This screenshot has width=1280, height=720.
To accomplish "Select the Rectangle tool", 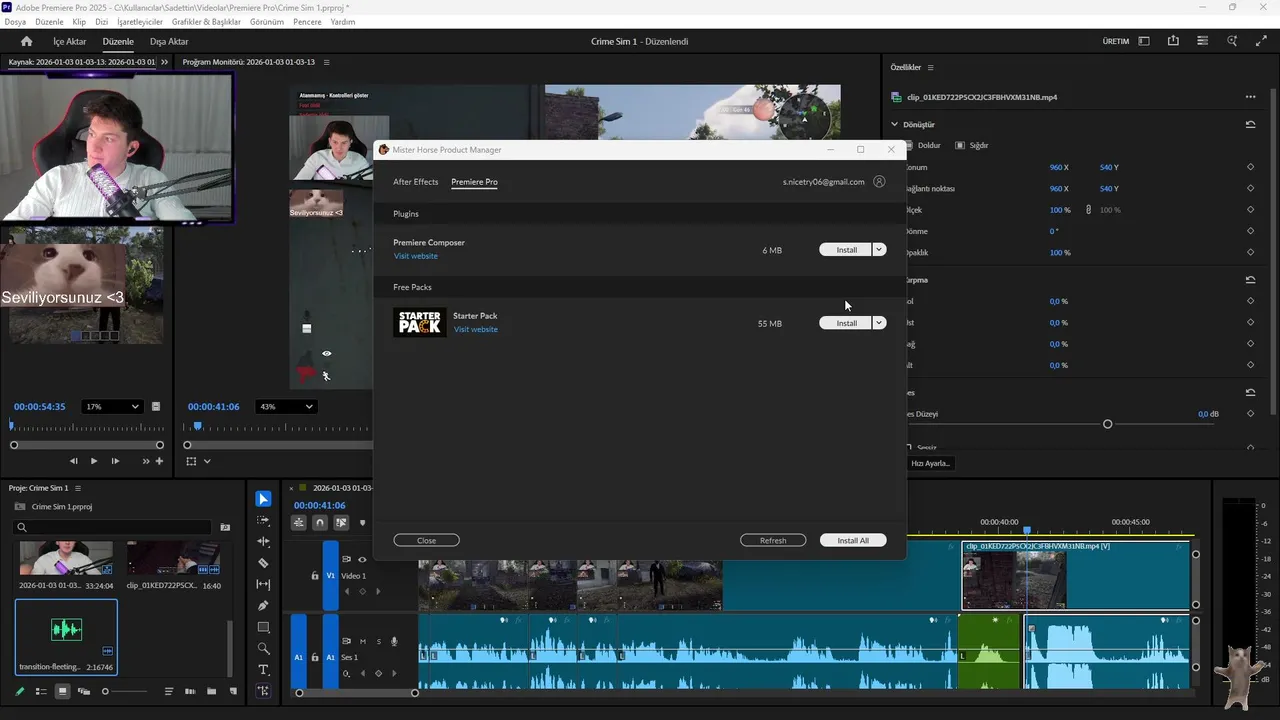I will pos(263,627).
